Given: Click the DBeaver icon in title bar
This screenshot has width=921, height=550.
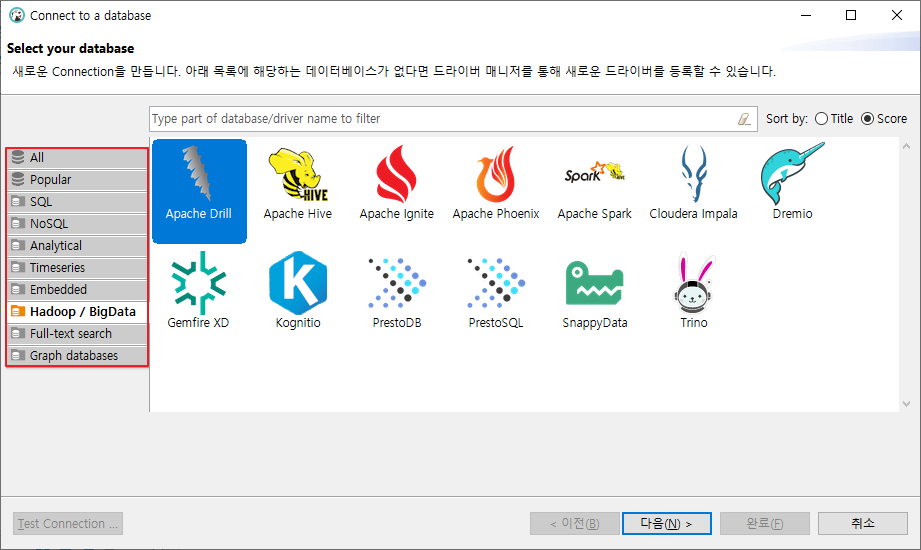Looking at the screenshot, I should 17,16.
